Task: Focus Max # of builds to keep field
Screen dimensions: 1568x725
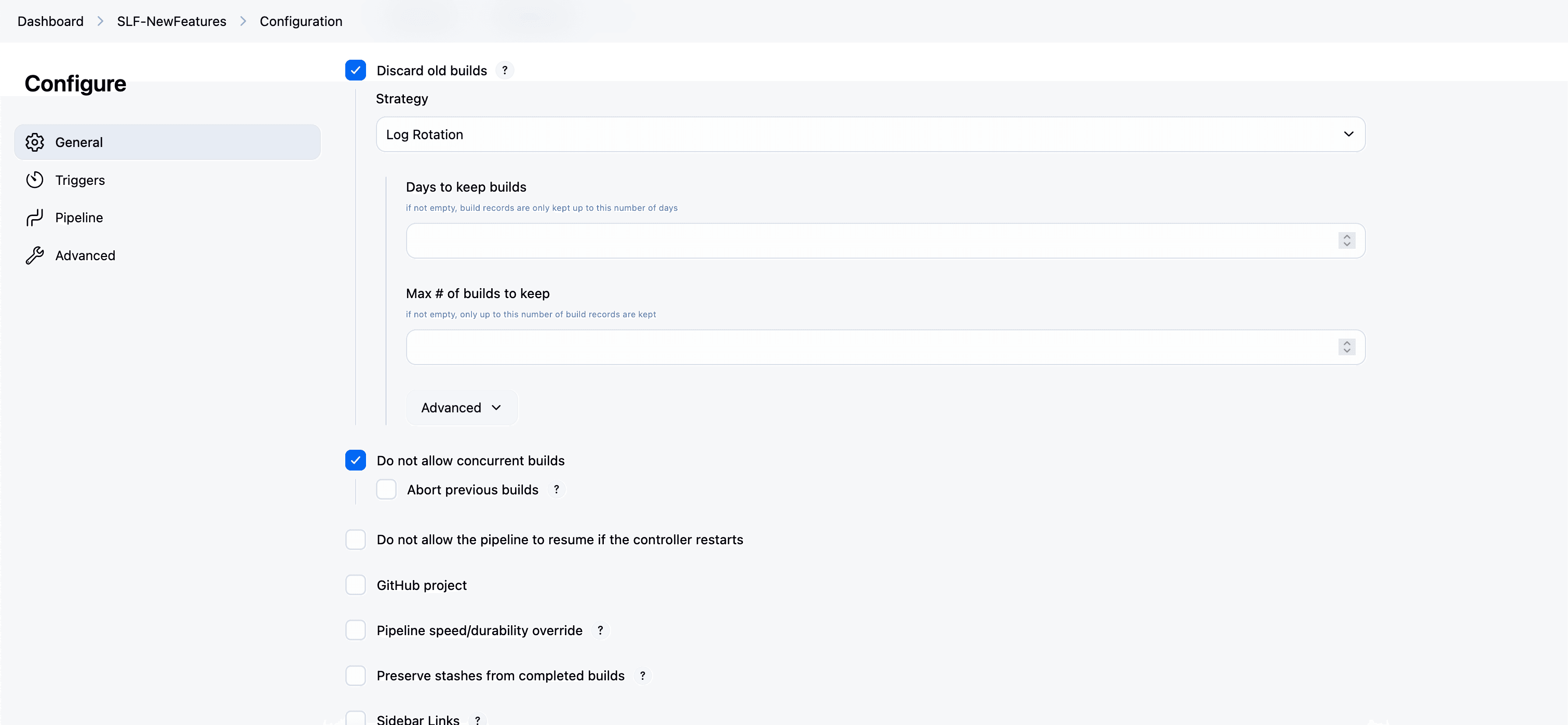Action: pyautogui.click(x=870, y=347)
